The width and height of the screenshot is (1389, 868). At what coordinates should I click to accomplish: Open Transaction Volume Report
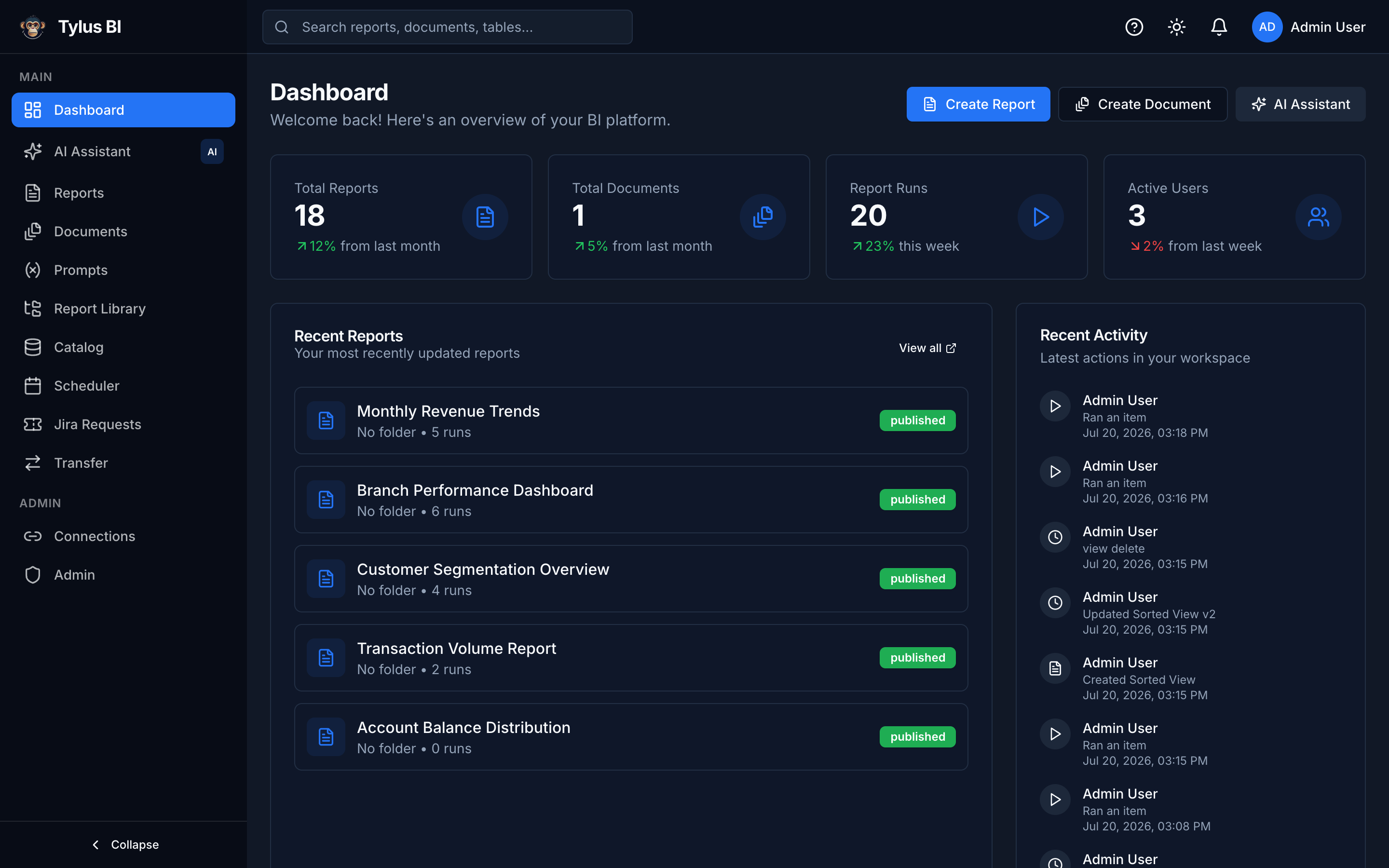pos(631,658)
